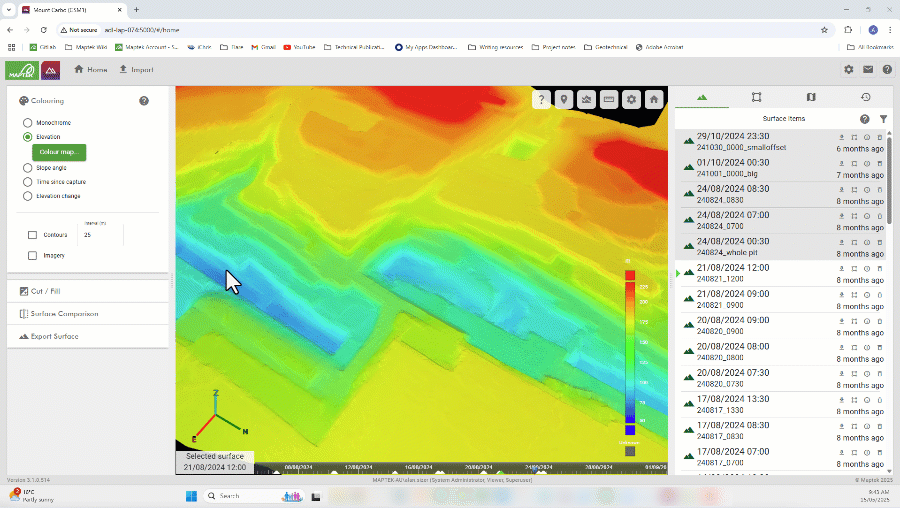Click the home view icon in the 3D viewer
Screen dimensions: 900x508
tap(653, 99)
